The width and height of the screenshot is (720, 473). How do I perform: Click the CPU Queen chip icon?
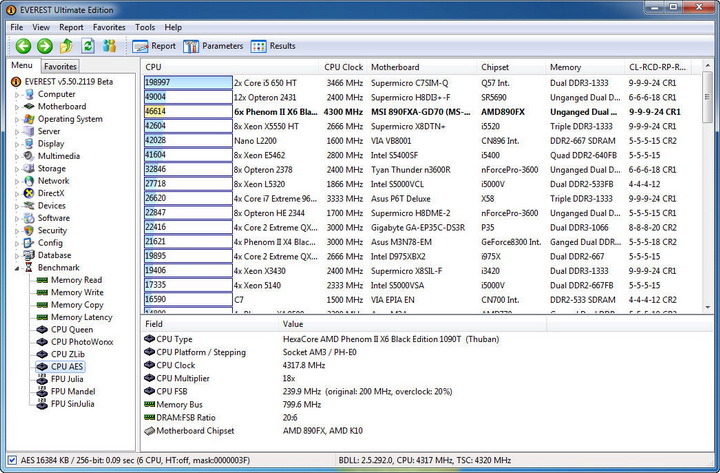tap(42, 330)
